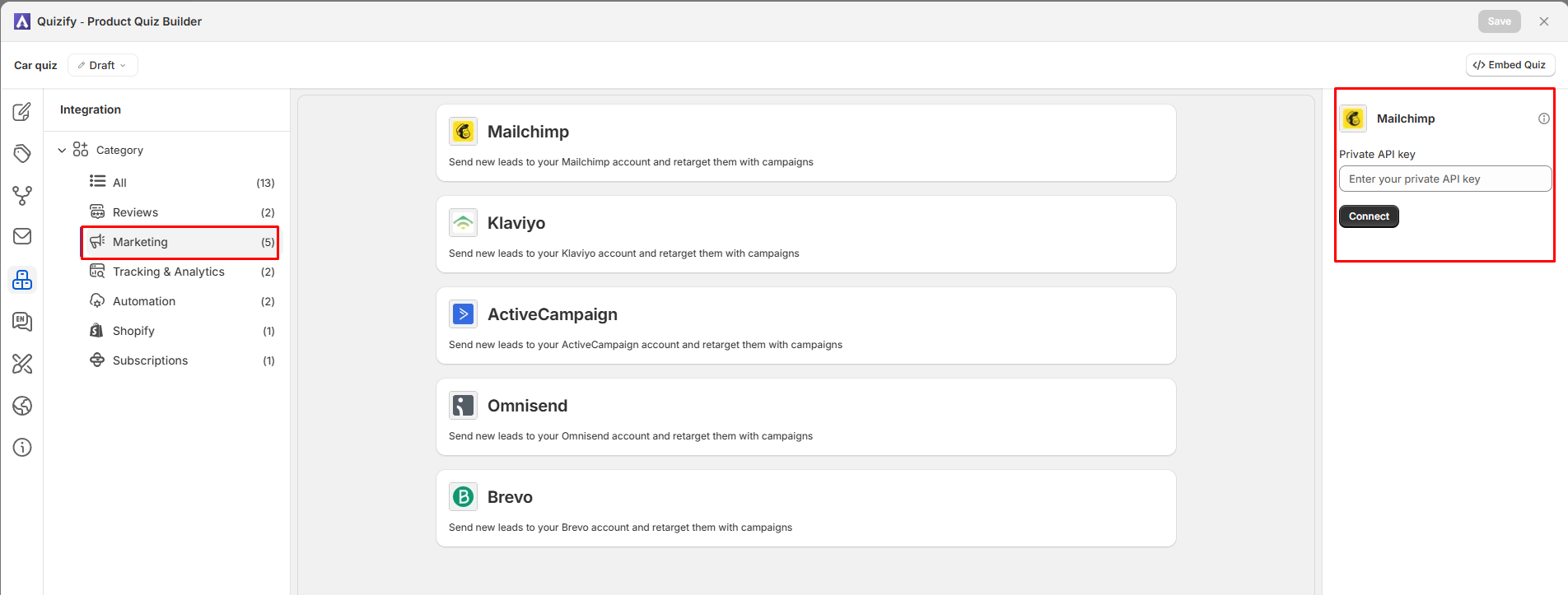Select the Subscriptions category
1568x595 pixels.
point(180,360)
